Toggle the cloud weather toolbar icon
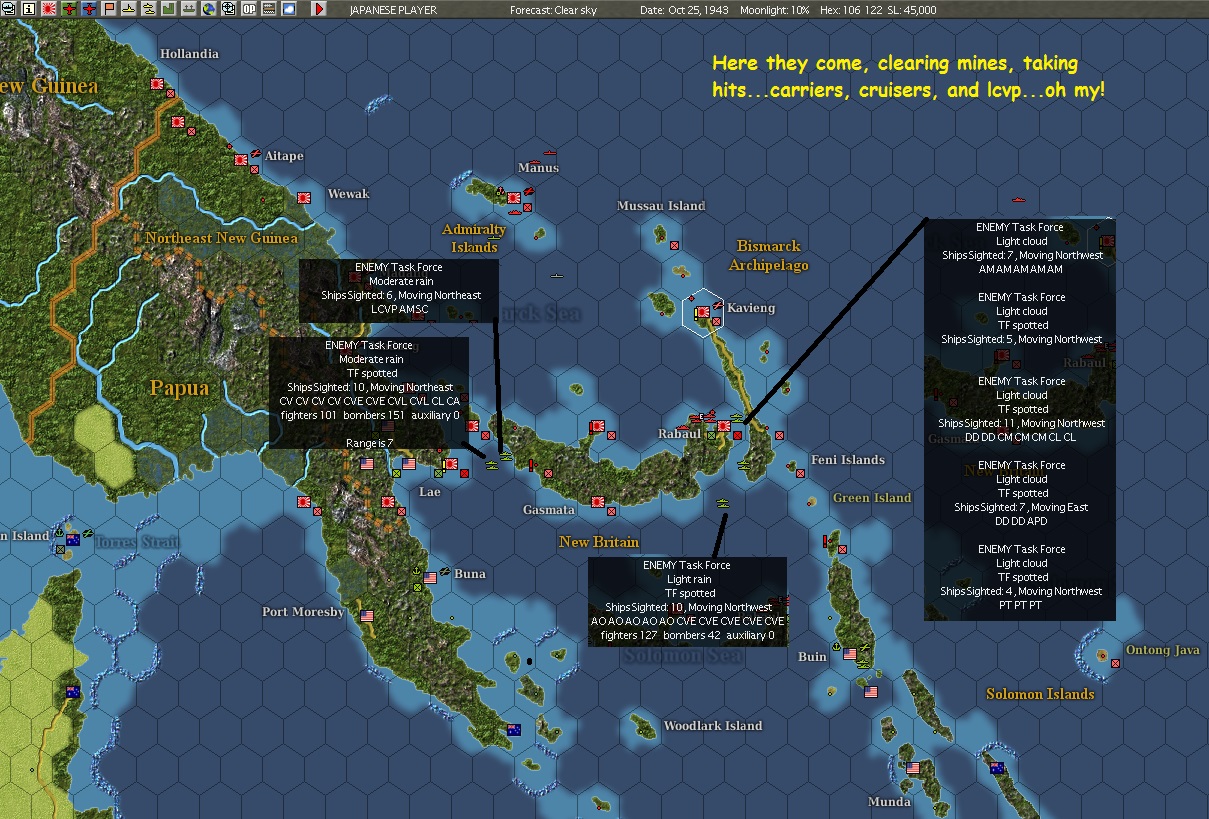Screen dimensions: 1209x819 click(x=289, y=8)
